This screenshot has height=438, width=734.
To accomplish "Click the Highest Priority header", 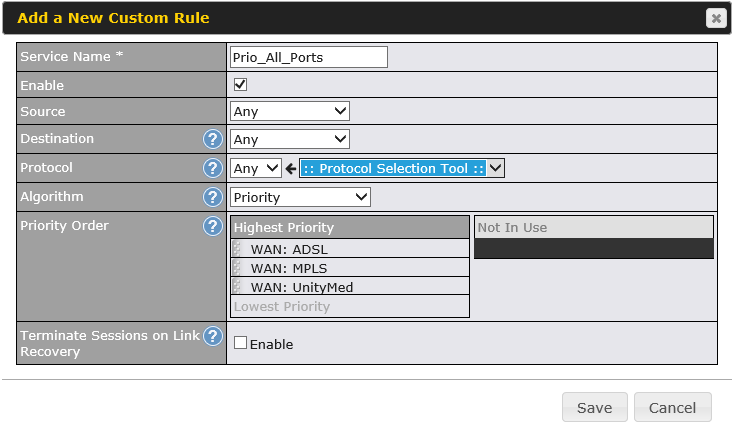I will pos(350,227).
